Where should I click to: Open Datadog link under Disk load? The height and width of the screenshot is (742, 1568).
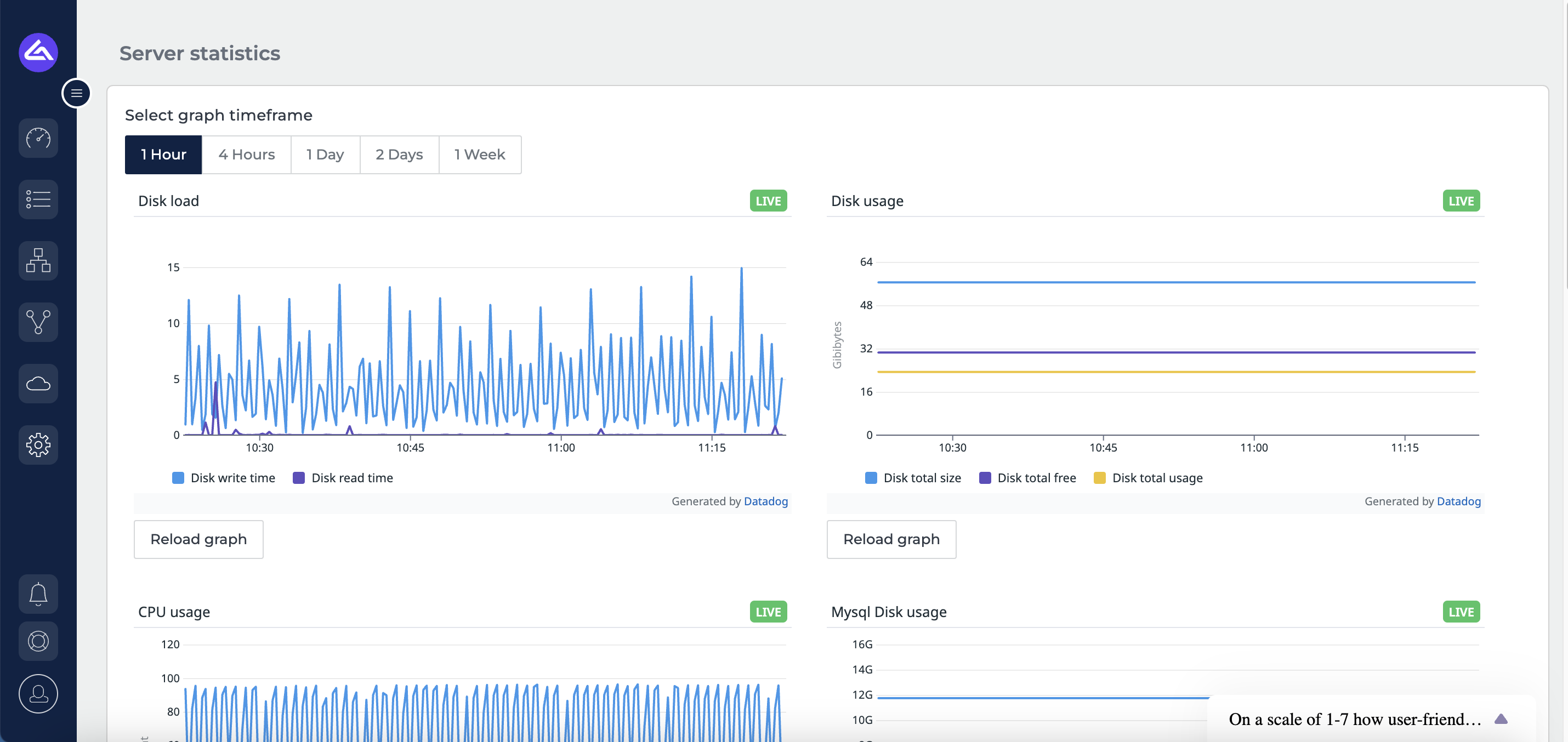(766, 501)
